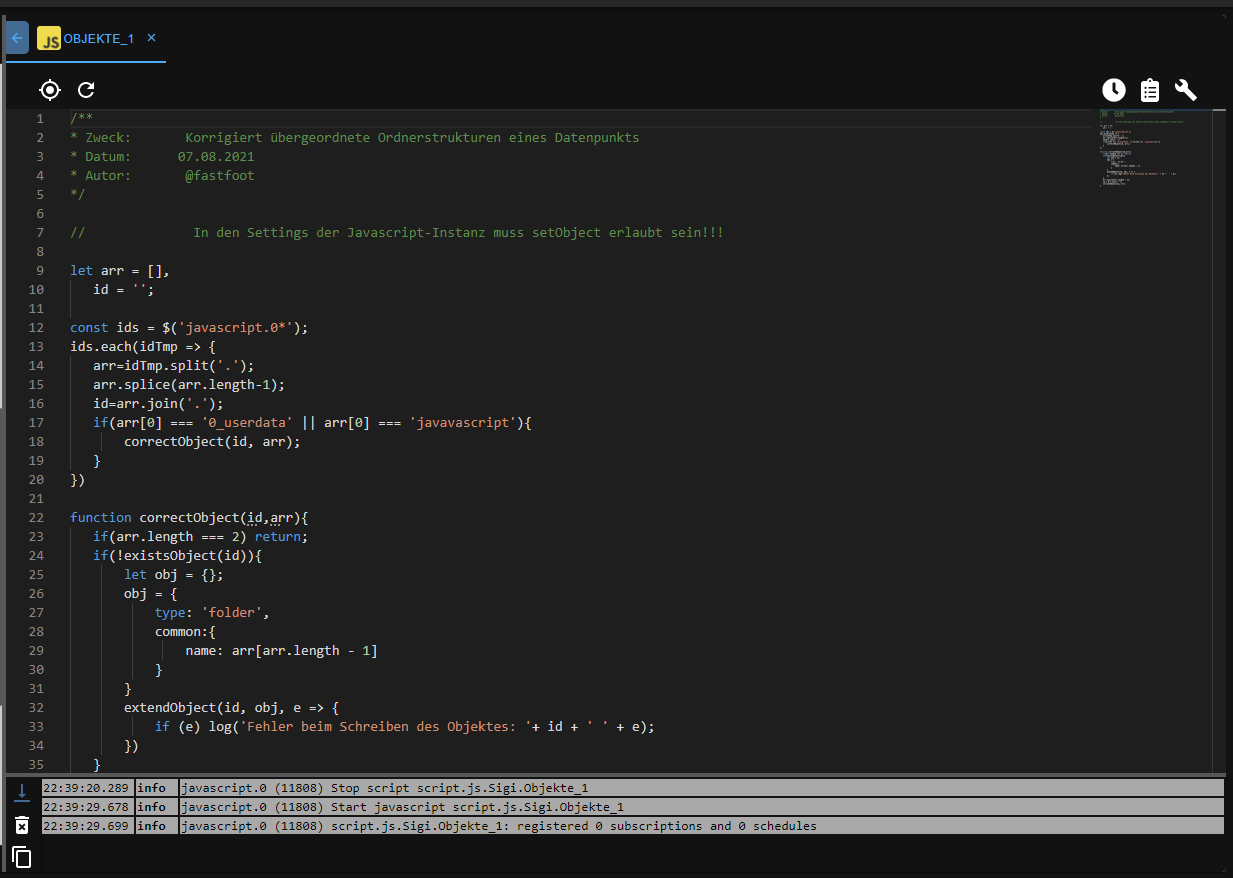Click the 'name: arr[arr.length - 1]' line
This screenshot has height=878, width=1233.
[x=282, y=650]
